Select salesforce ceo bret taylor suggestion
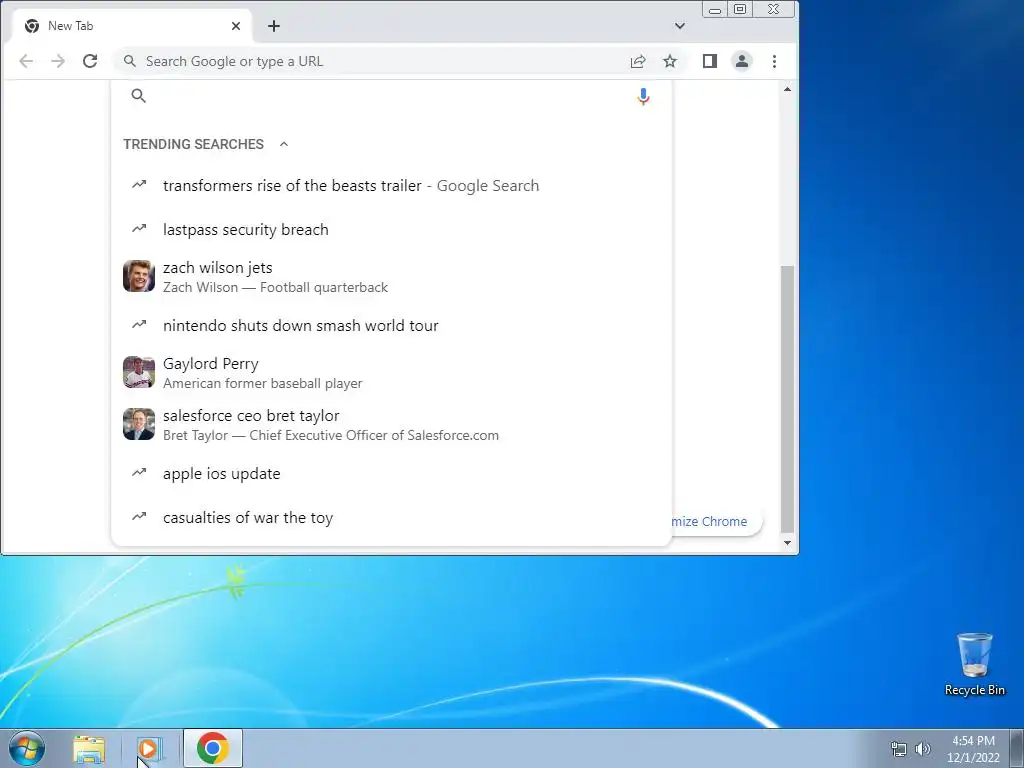The width and height of the screenshot is (1024, 768). (x=392, y=424)
